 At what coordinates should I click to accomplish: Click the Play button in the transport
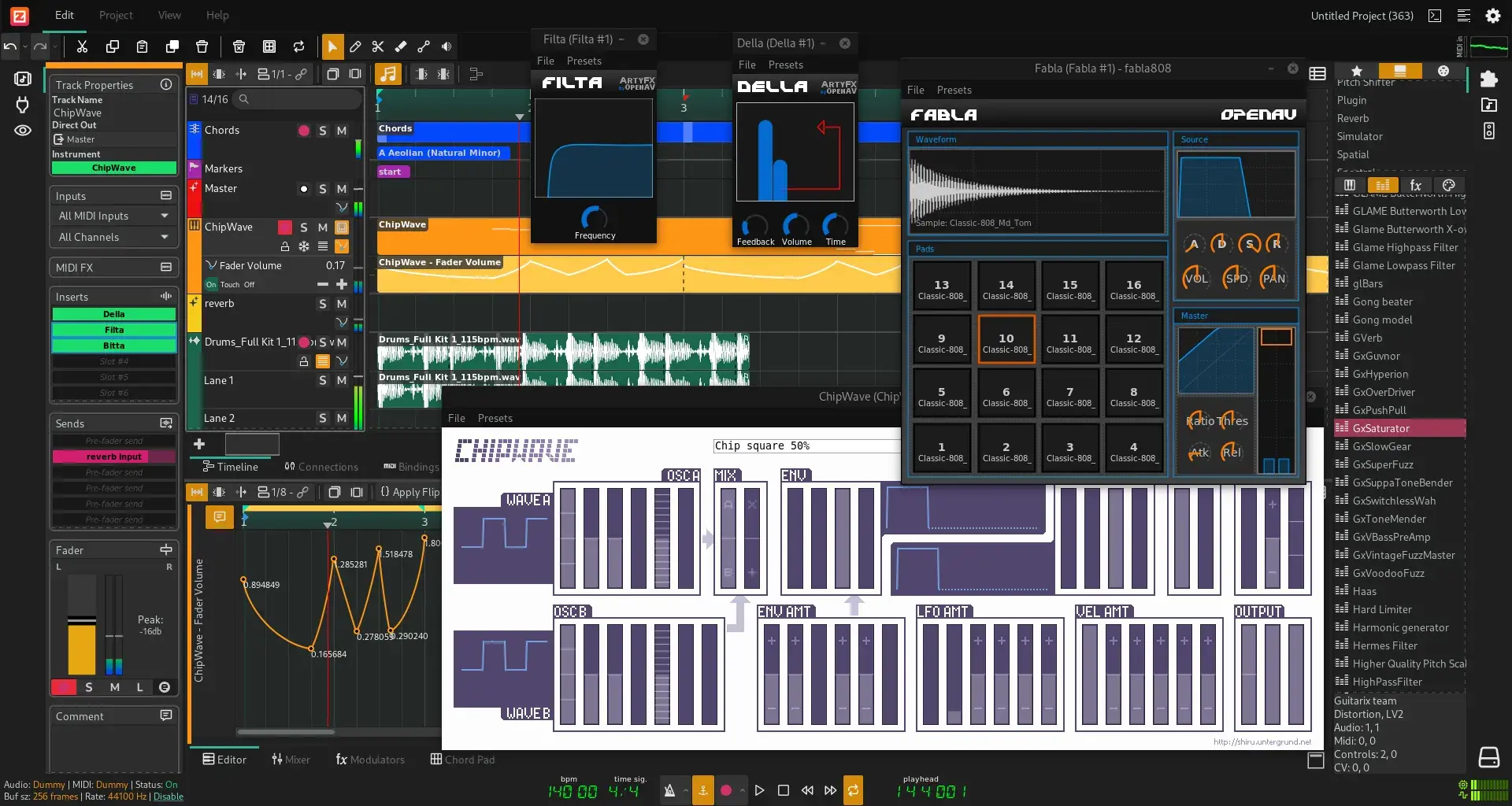click(759, 790)
